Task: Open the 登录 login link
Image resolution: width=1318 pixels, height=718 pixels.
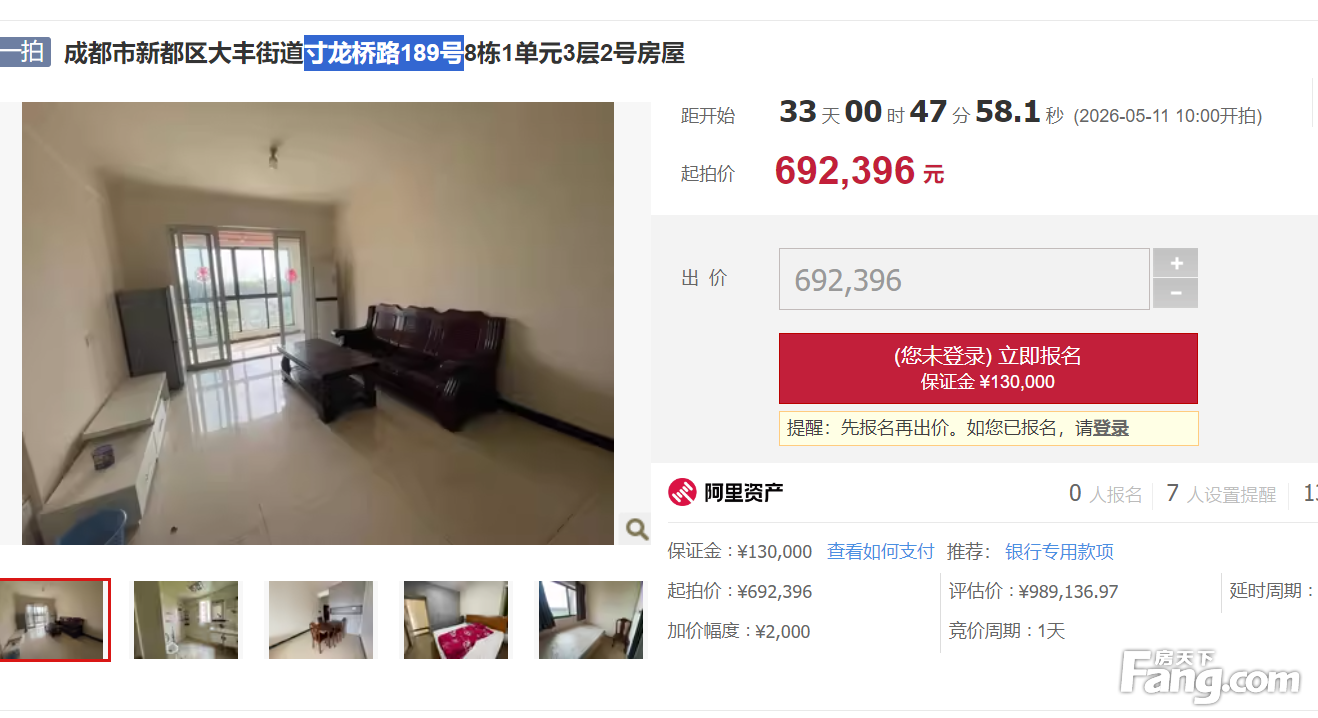Action: 1111,428
